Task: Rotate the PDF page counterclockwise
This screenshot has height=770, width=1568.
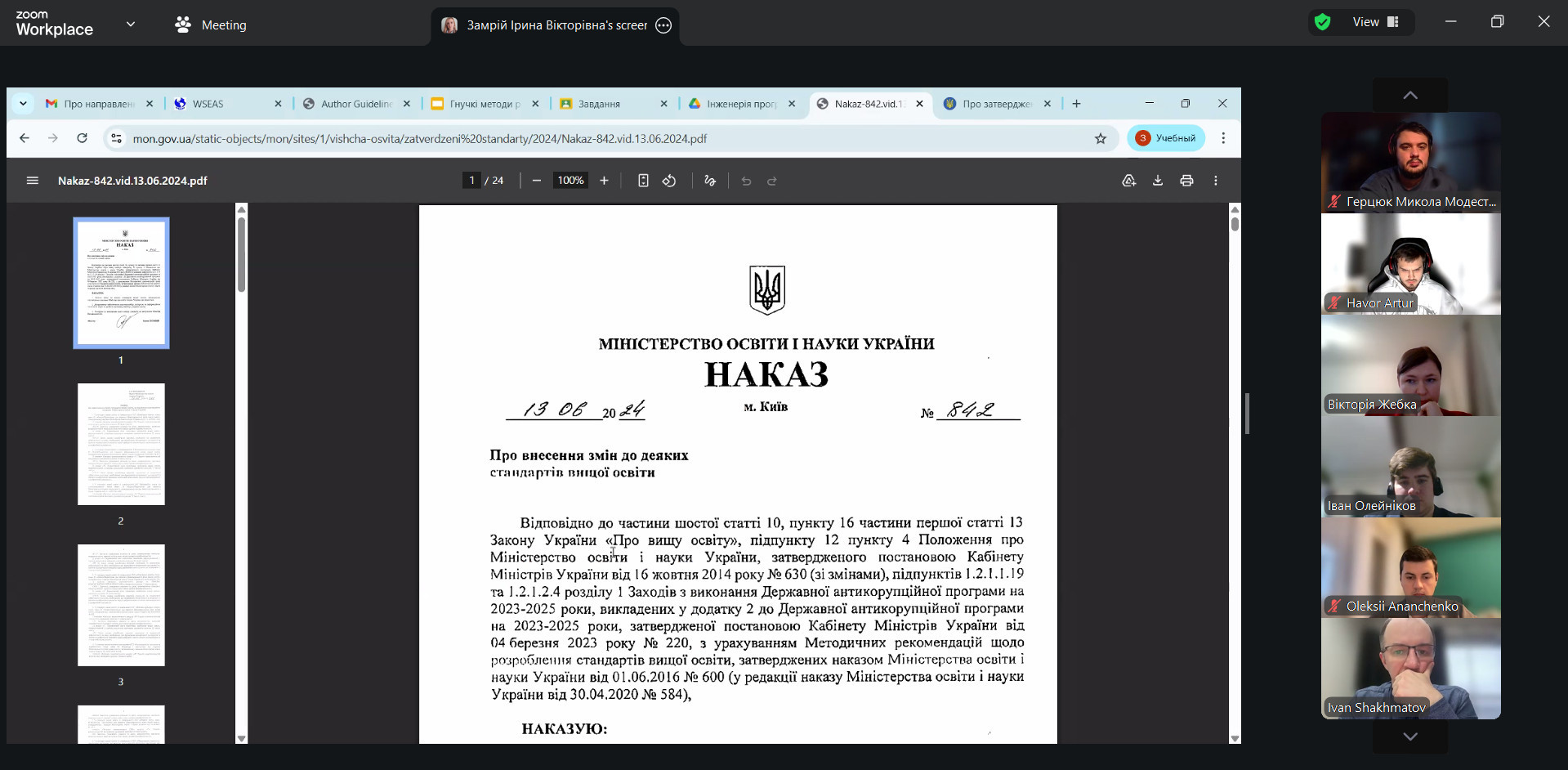Action: [669, 181]
